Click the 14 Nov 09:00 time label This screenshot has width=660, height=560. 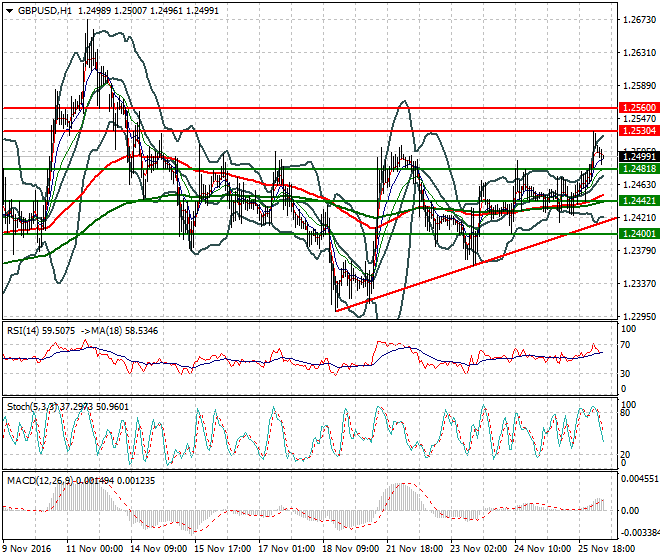159,549
